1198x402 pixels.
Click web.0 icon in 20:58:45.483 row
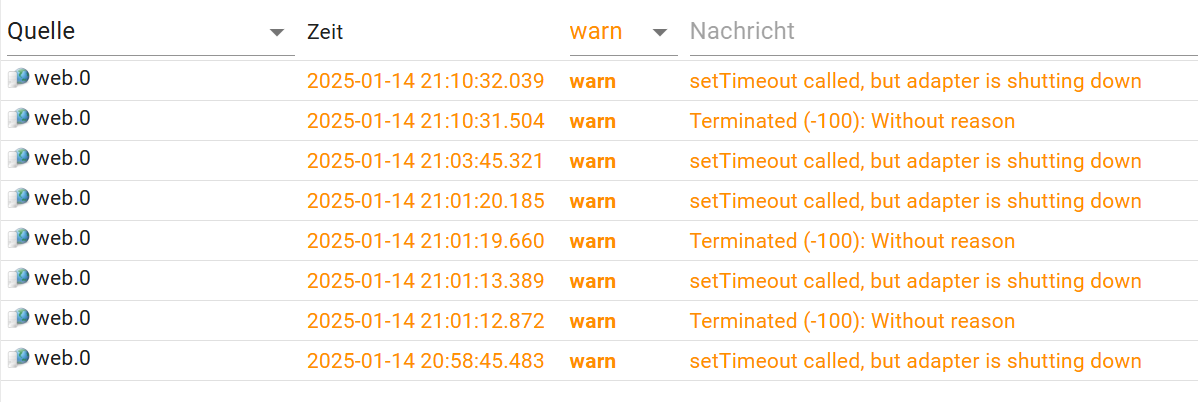click(18, 359)
